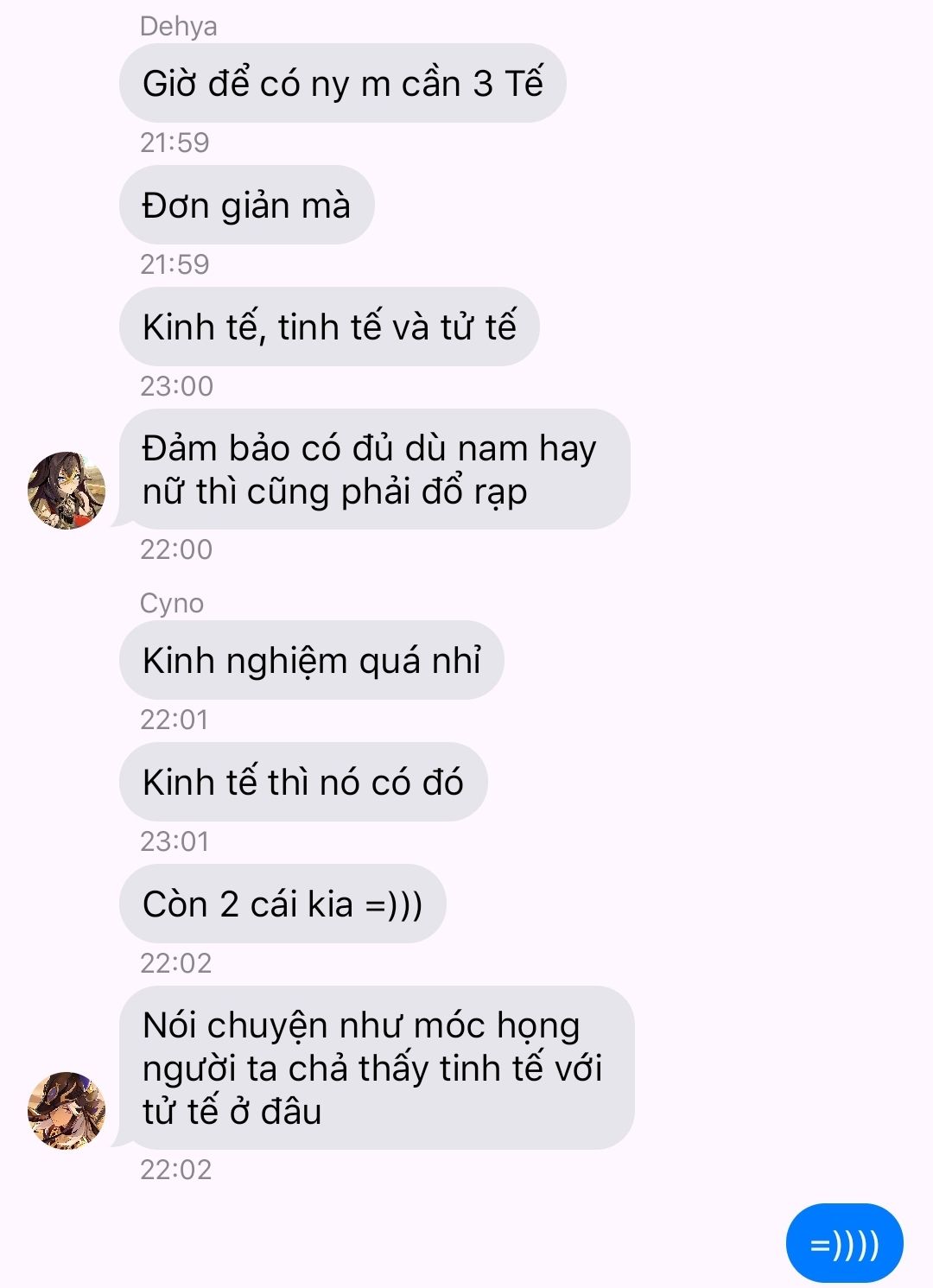
Task: Select the 'Còn 2 cái kia =)))' message
Action: point(282,904)
